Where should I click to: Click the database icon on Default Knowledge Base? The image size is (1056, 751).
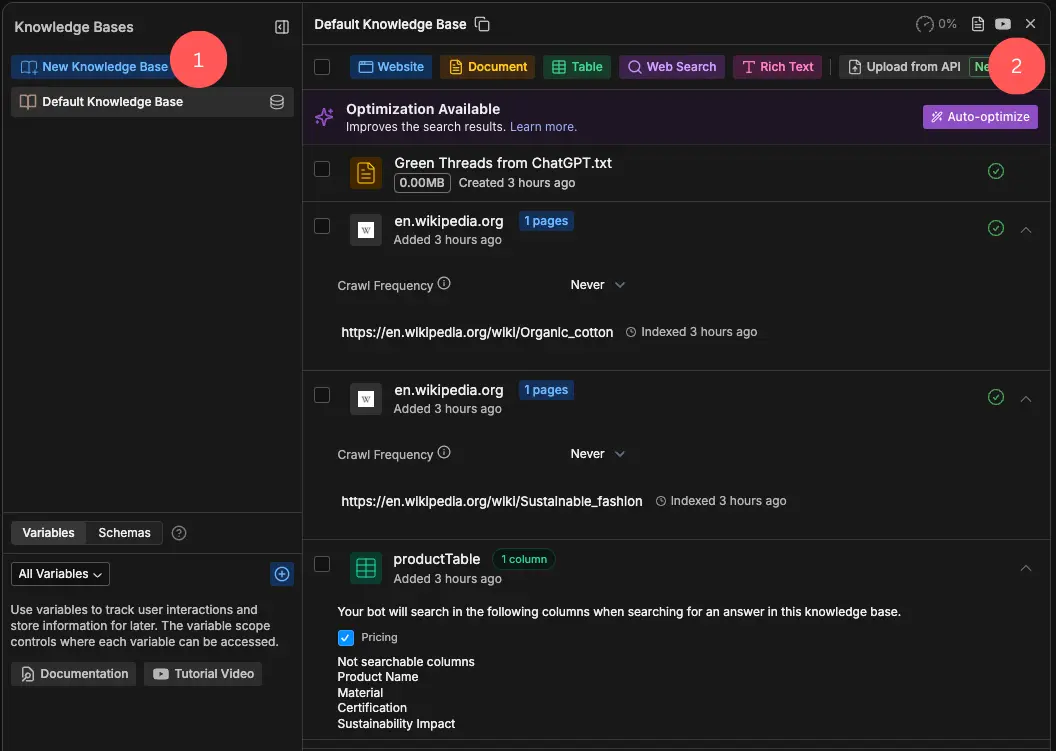tap(277, 101)
